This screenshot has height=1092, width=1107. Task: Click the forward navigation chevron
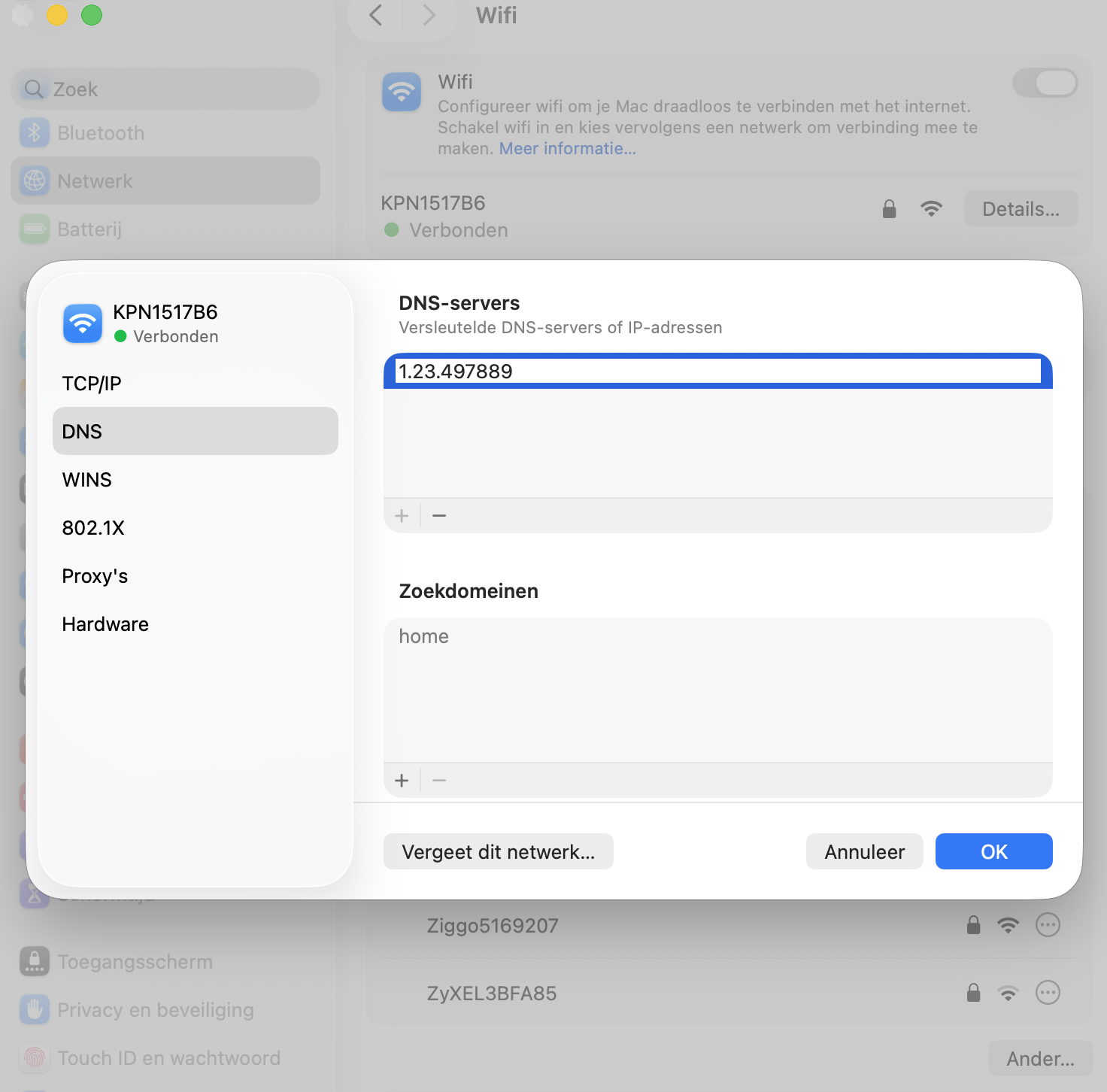tap(428, 16)
